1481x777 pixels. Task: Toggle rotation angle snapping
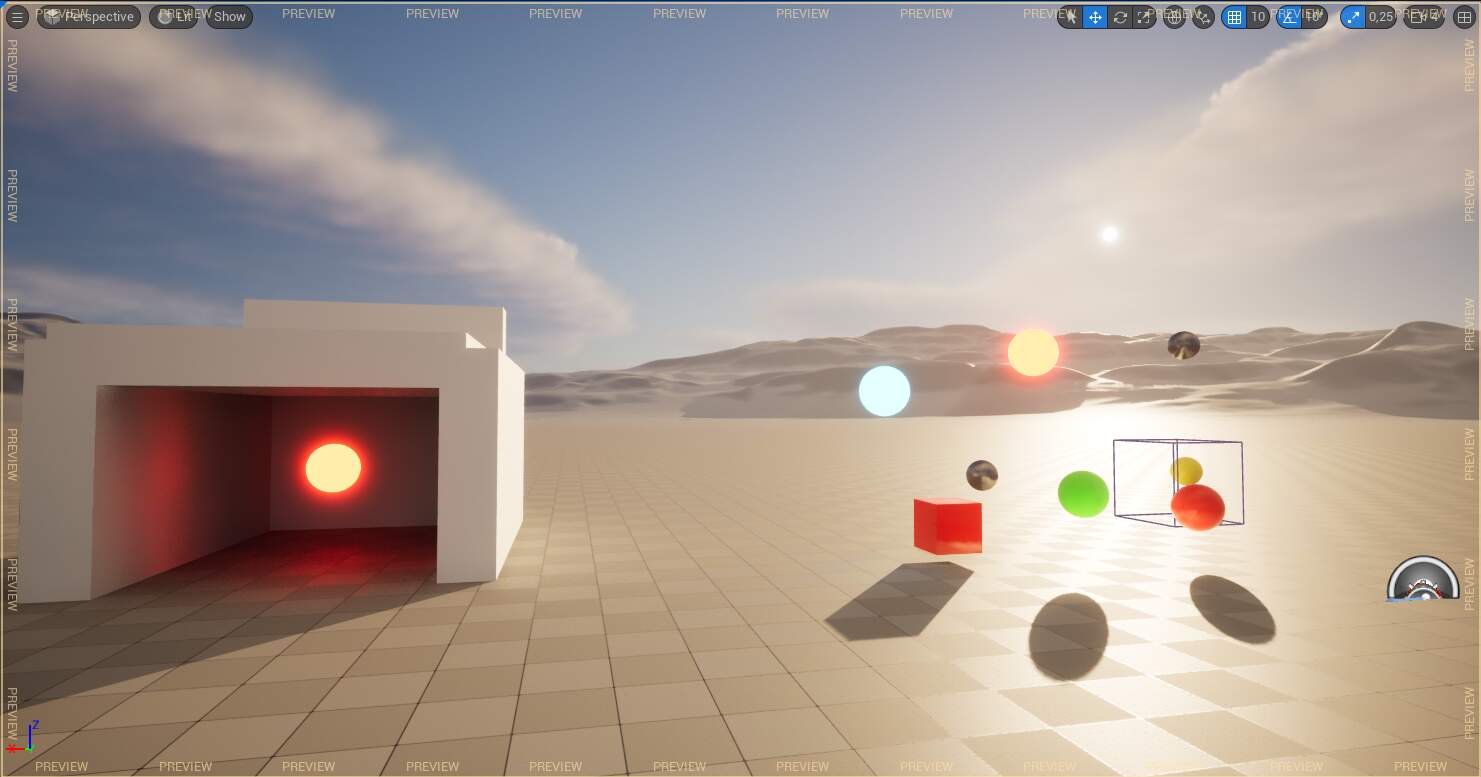click(1289, 17)
